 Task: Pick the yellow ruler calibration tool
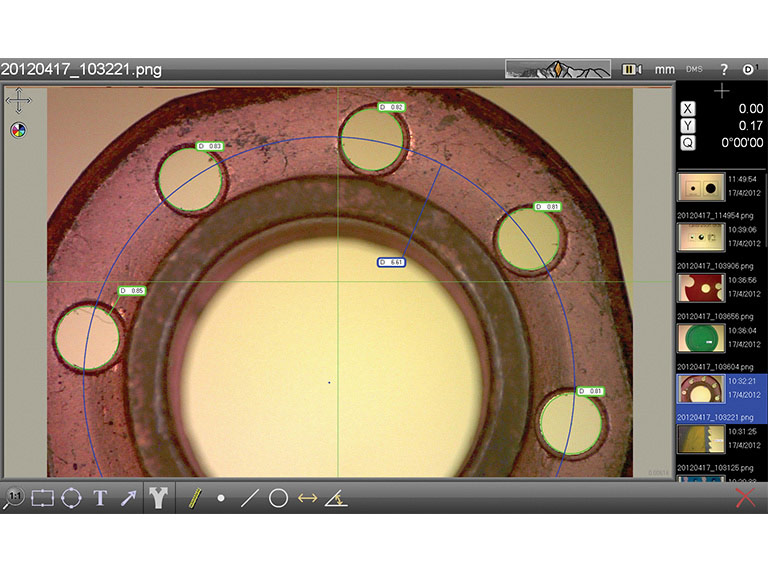point(195,497)
